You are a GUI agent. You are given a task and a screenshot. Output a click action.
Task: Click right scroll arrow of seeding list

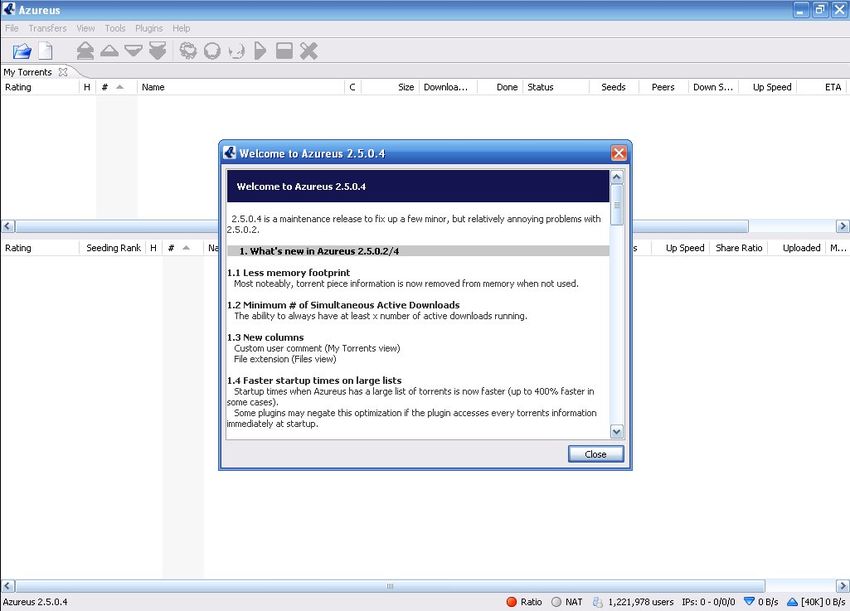(x=842, y=586)
